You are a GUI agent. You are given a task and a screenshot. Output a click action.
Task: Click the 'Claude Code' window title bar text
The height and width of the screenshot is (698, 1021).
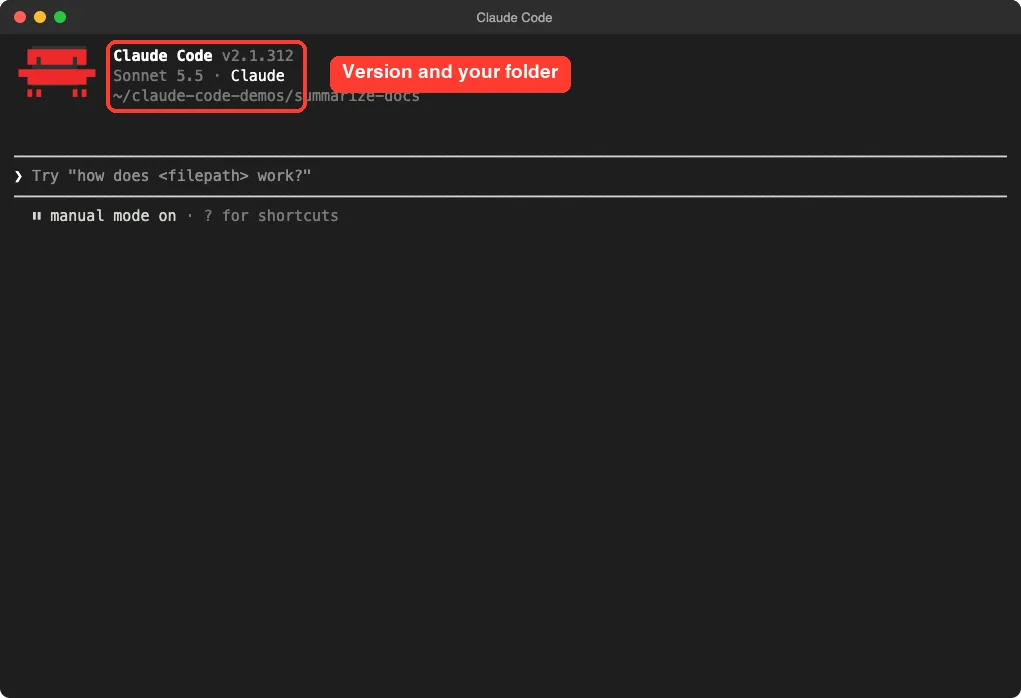coord(514,18)
